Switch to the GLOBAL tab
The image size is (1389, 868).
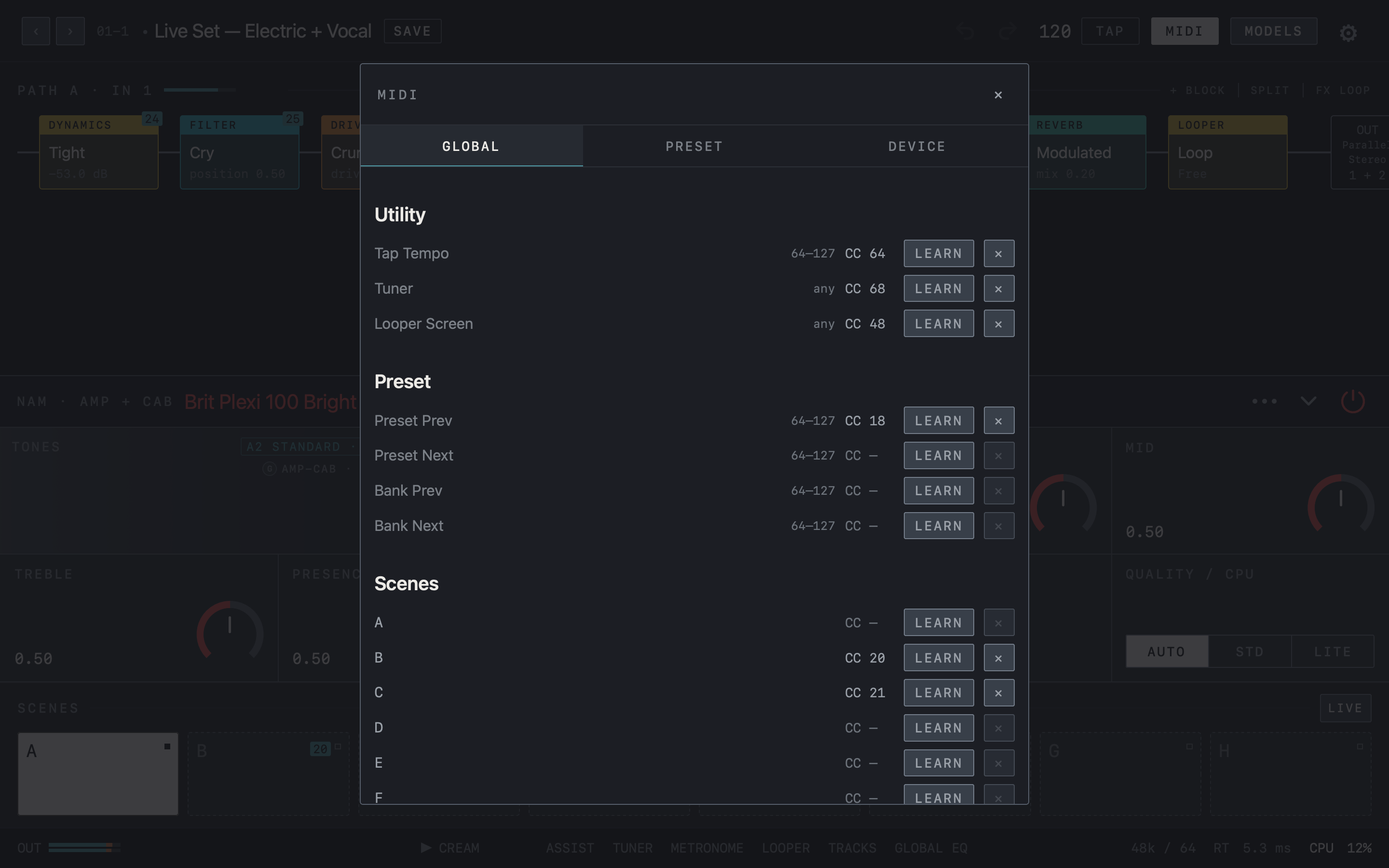[x=471, y=147]
